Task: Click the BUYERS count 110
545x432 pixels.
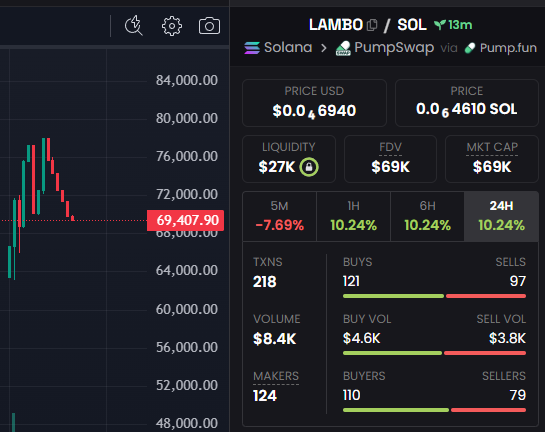Action: coord(351,395)
